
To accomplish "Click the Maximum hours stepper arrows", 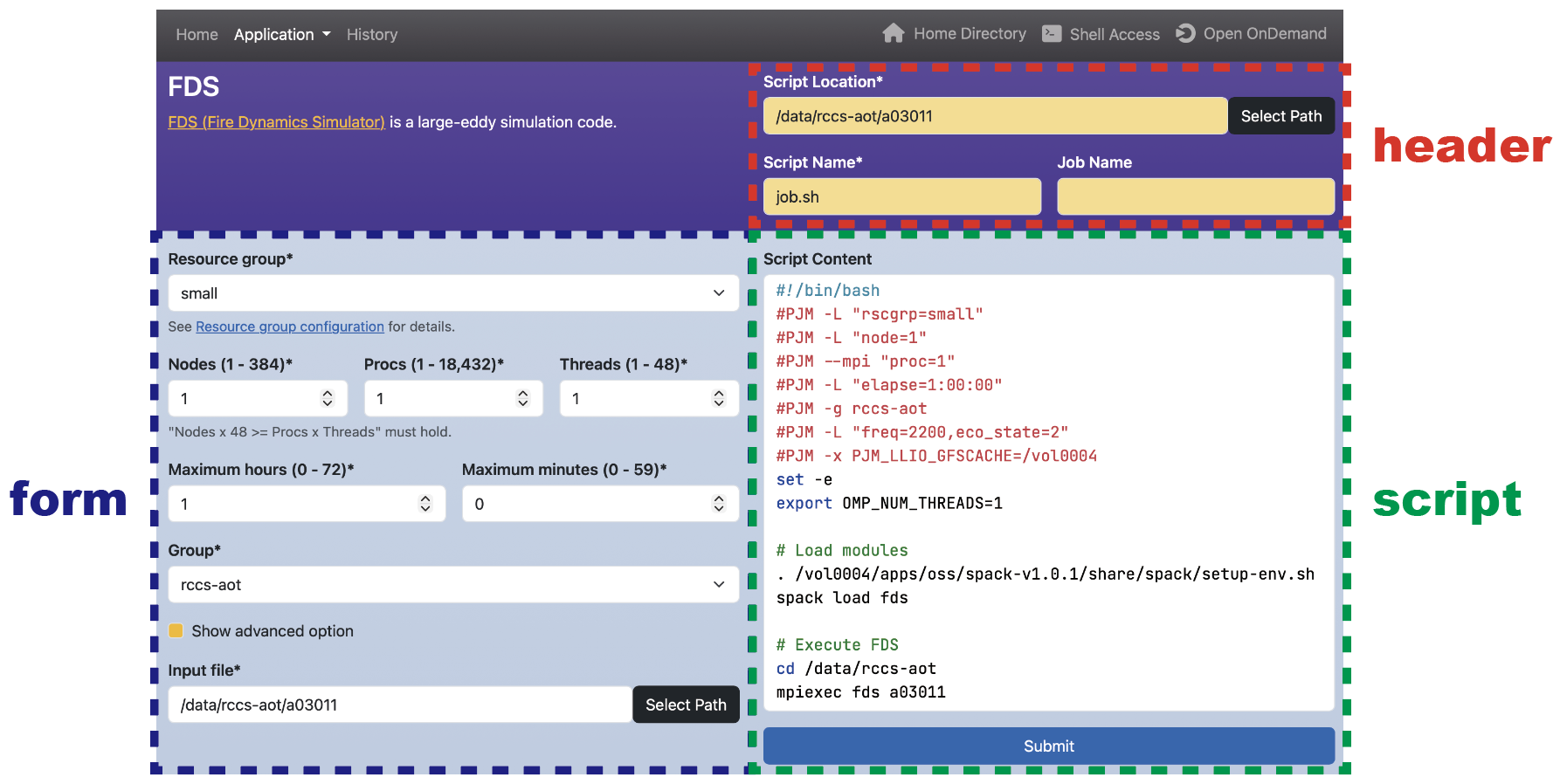I will (425, 504).
